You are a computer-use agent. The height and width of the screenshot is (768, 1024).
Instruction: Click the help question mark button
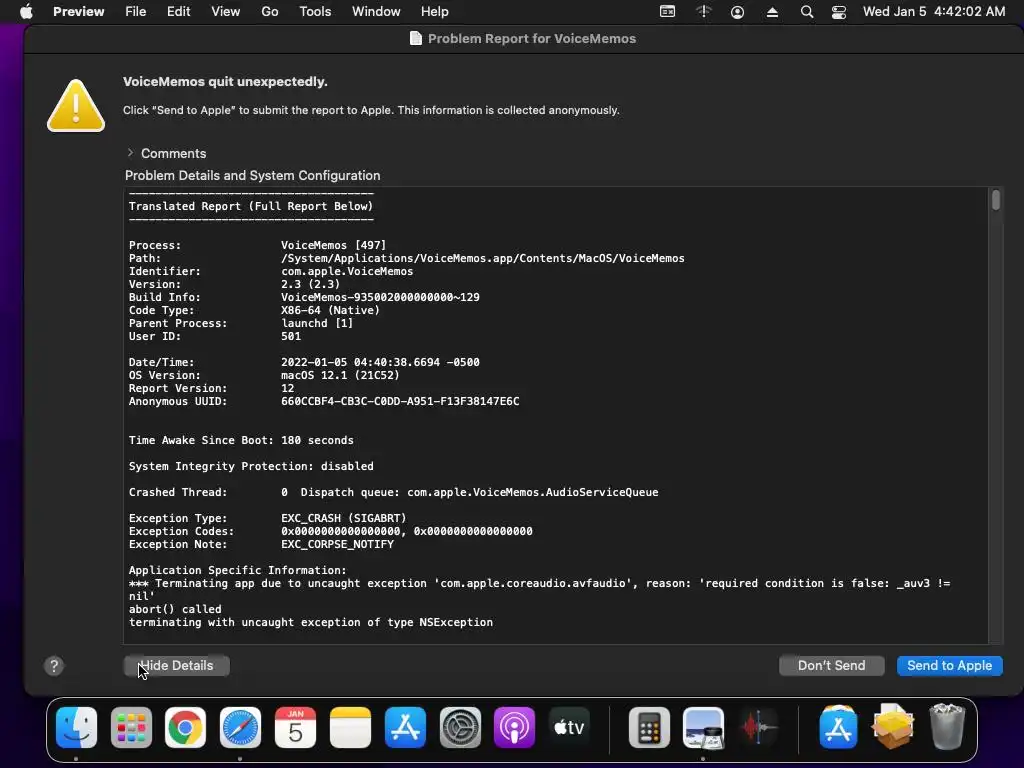coord(54,666)
